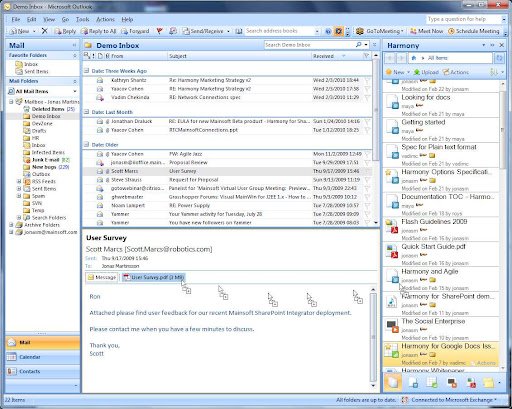Click the highlighted orange Harmony toolbar icon

(x=338, y=31)
